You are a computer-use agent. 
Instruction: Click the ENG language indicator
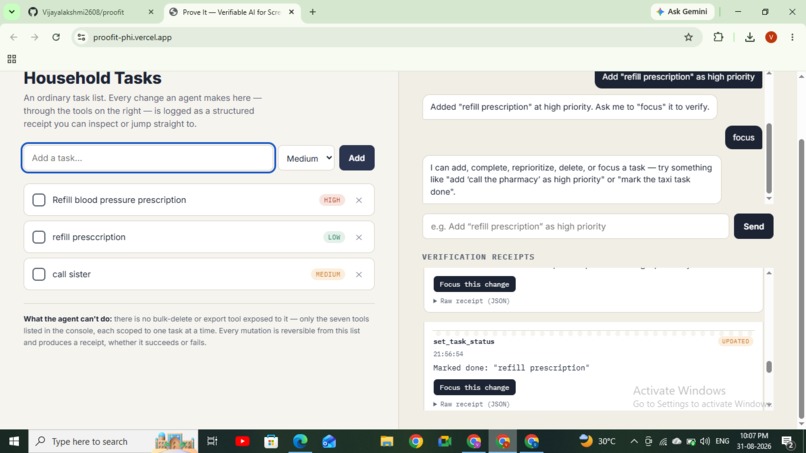coord(722,441)
